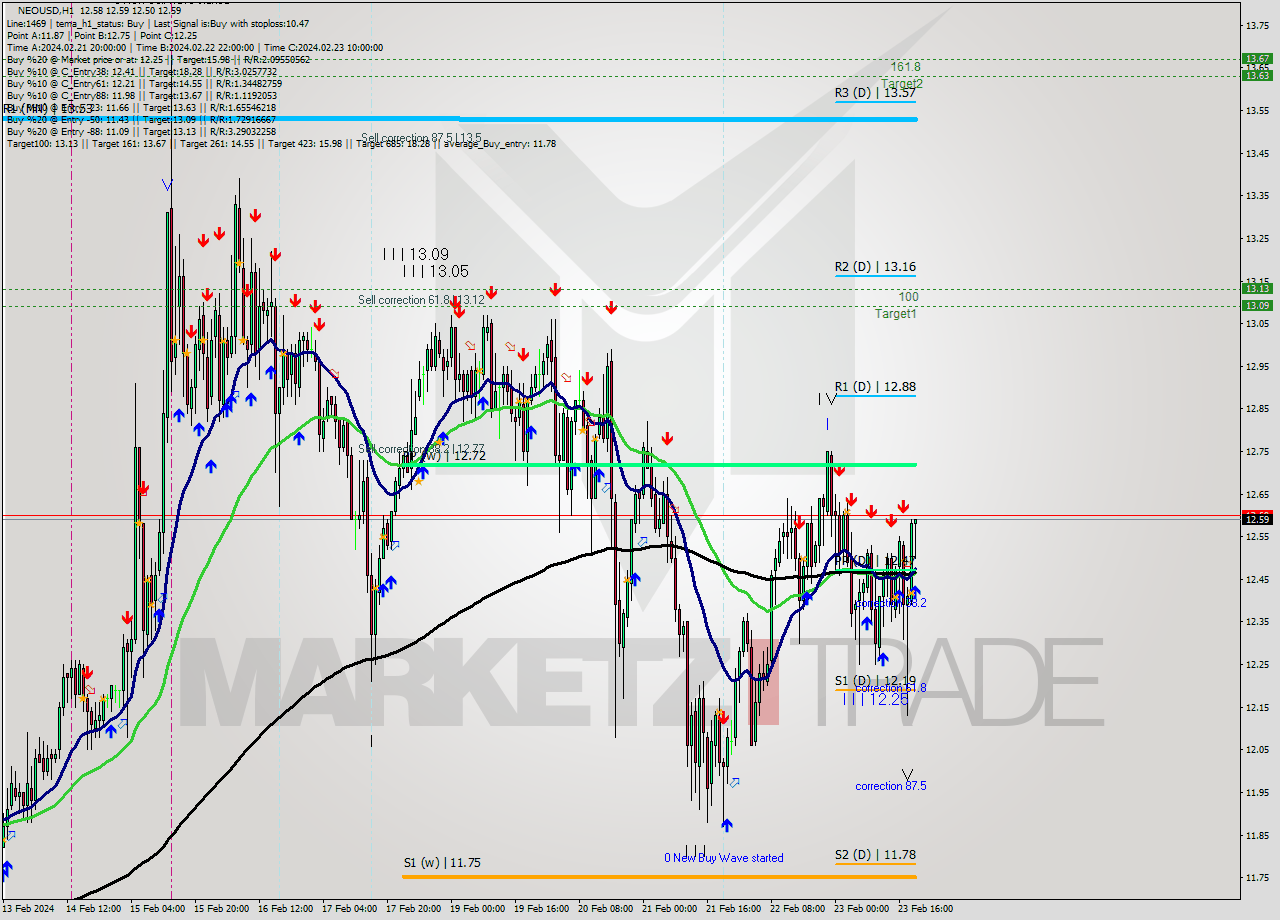Click the '19 Feb 16:00' time label

540,909
